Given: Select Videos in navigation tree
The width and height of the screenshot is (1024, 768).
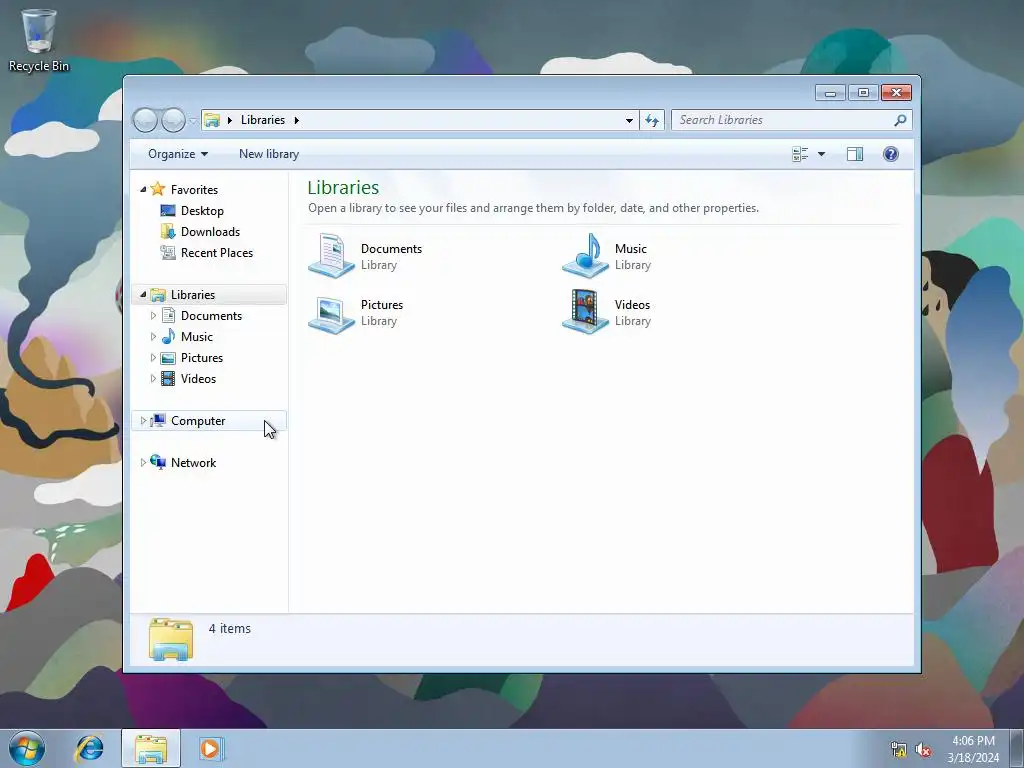Looking at the screenshot, I should (199, 379).
